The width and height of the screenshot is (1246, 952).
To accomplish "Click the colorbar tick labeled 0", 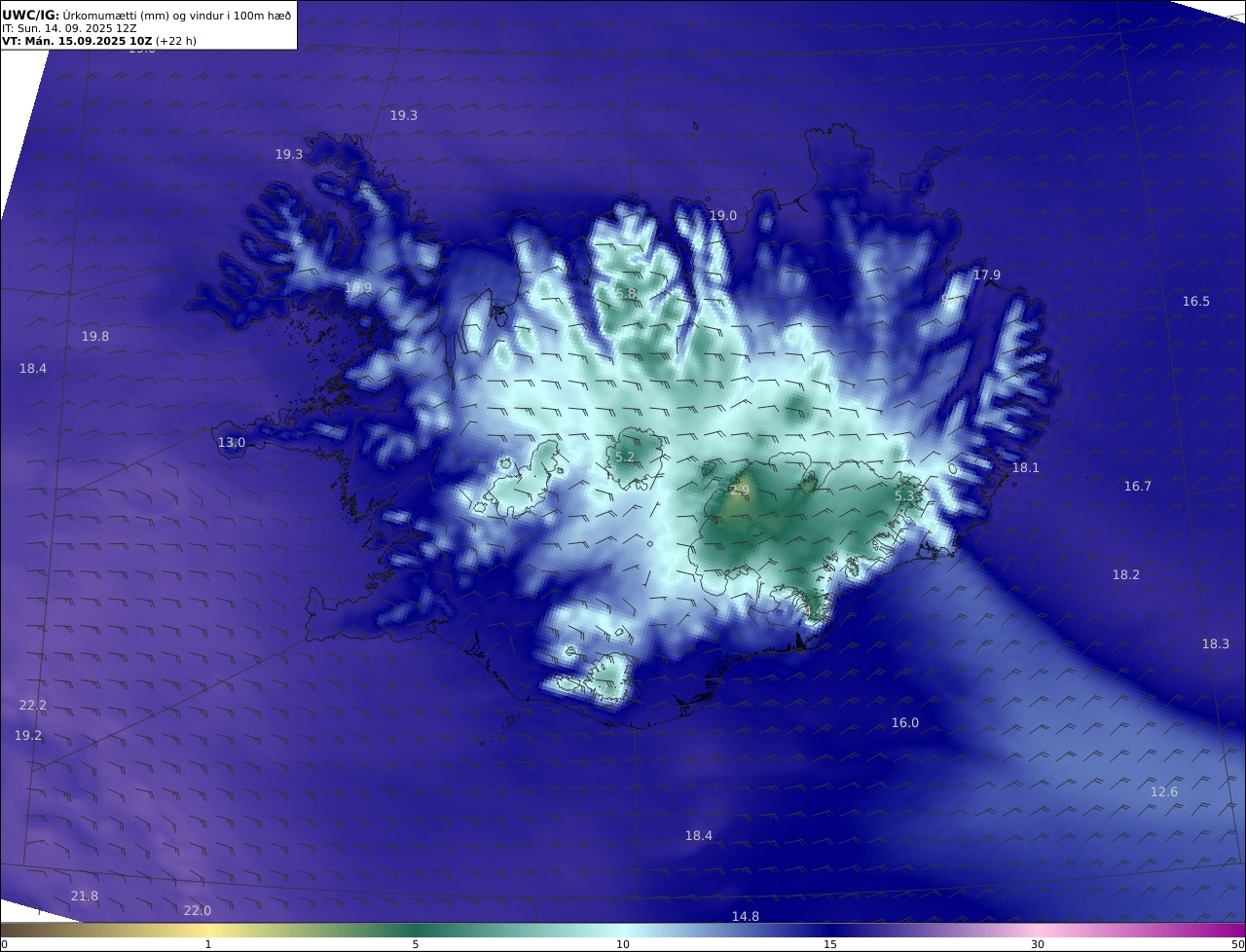I will (x=4, y=944).
